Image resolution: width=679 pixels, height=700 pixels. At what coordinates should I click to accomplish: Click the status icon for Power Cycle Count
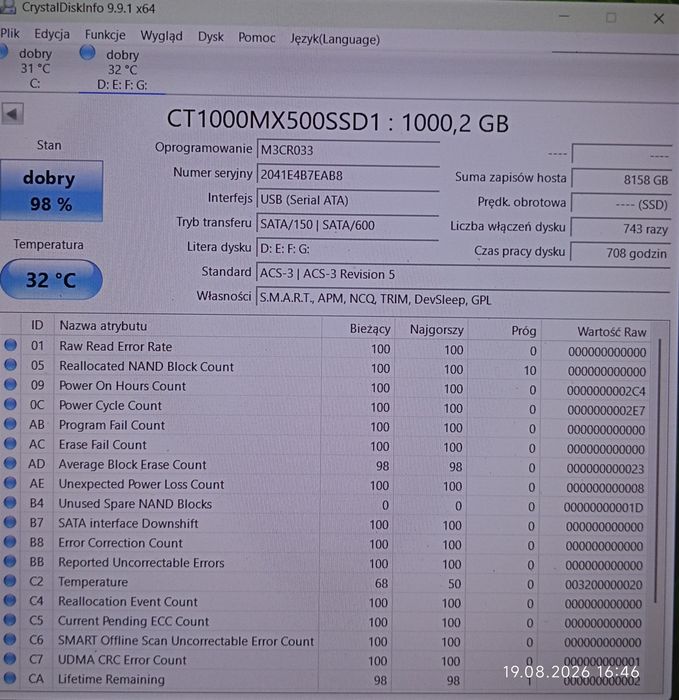10,404
